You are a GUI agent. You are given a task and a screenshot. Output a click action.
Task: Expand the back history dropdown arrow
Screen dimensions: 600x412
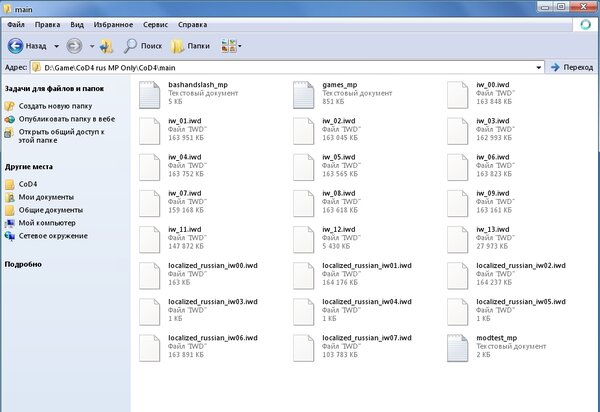point(57,45)
